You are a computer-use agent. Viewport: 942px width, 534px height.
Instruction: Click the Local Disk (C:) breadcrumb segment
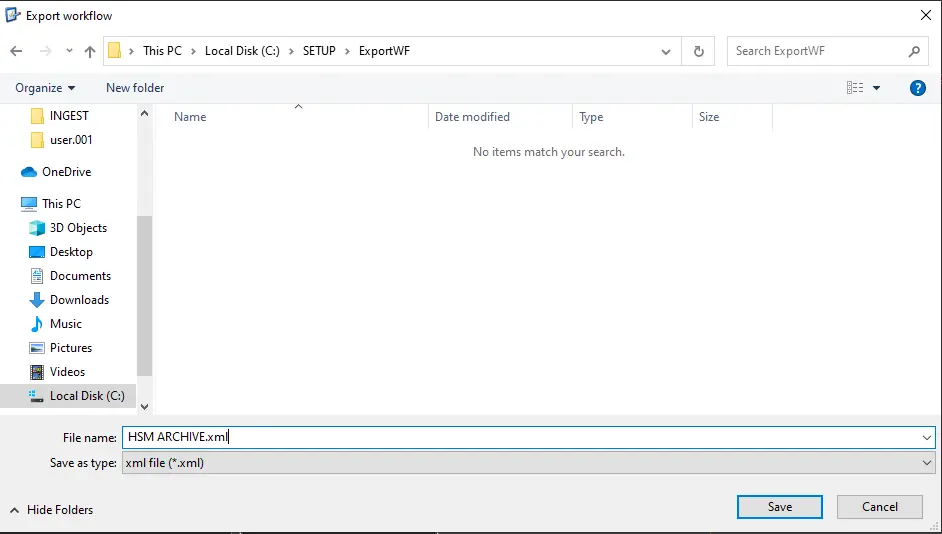tap(244, 51)
